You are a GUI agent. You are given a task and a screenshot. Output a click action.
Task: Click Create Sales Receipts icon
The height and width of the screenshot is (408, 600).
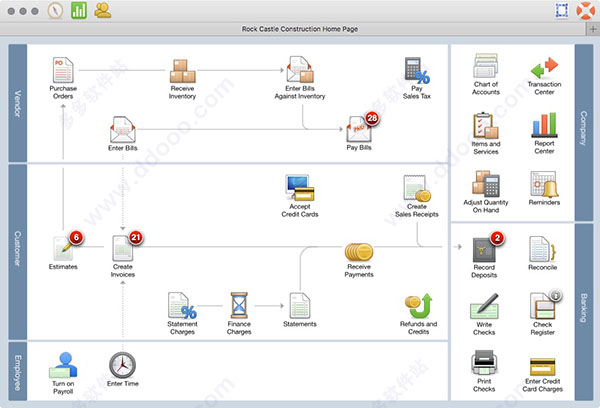417,188
